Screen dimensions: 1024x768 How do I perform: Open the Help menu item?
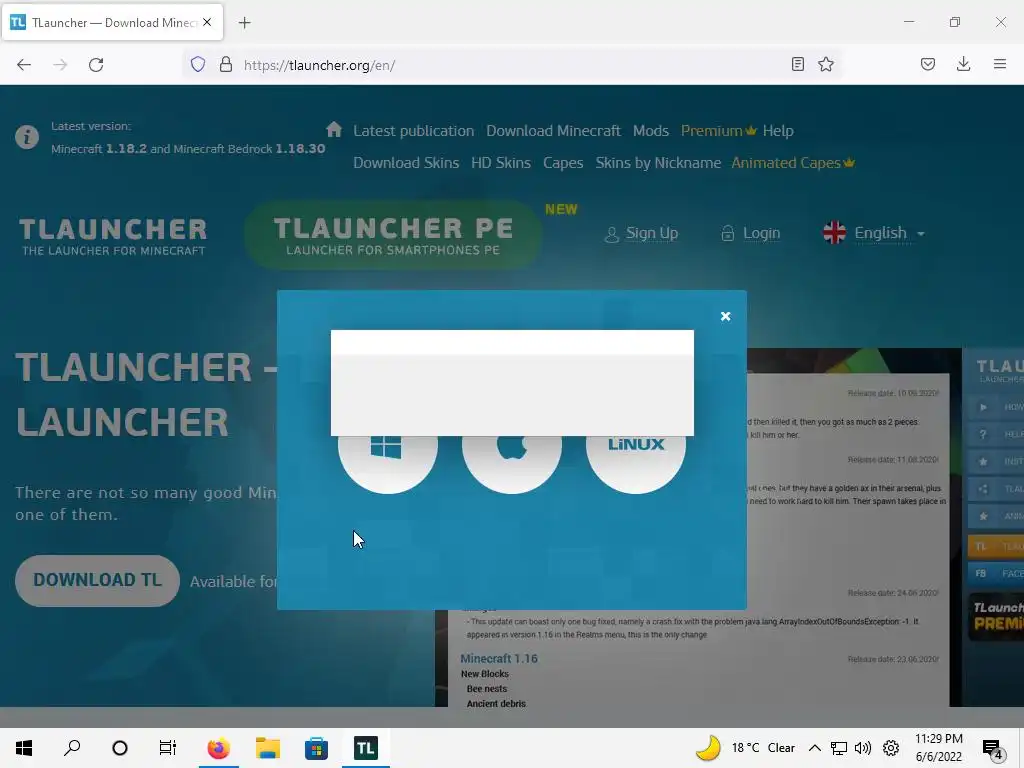tap(778, 131)
